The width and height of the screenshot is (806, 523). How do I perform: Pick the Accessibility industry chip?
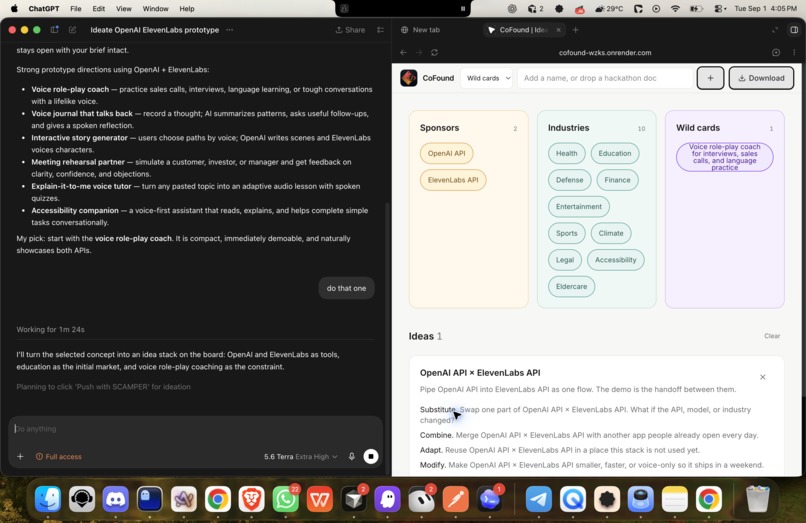click(x=616, y=260)
